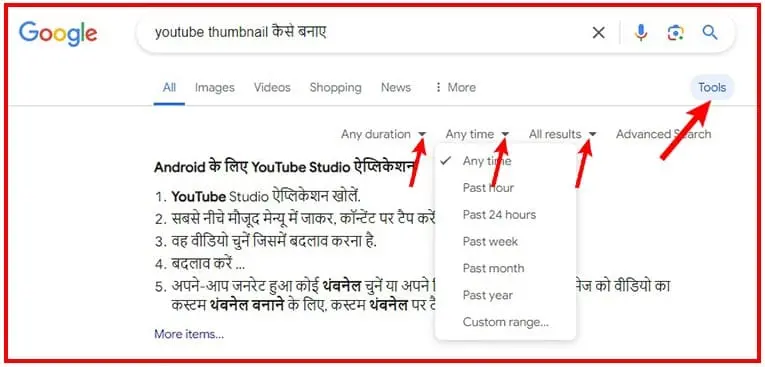Open the Shopping tab
765x367 pixels.
(336, 88)
